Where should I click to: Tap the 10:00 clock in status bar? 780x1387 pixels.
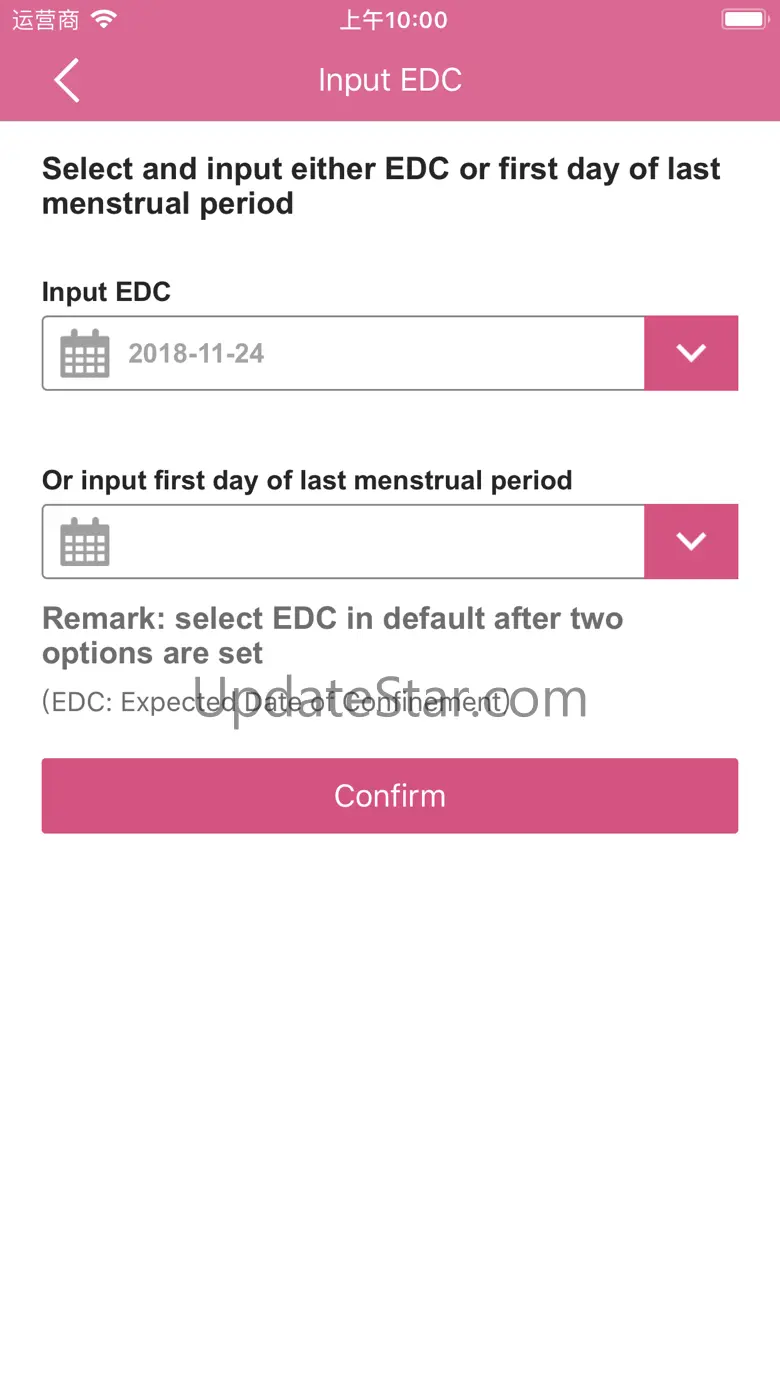[x=393, y=20]
